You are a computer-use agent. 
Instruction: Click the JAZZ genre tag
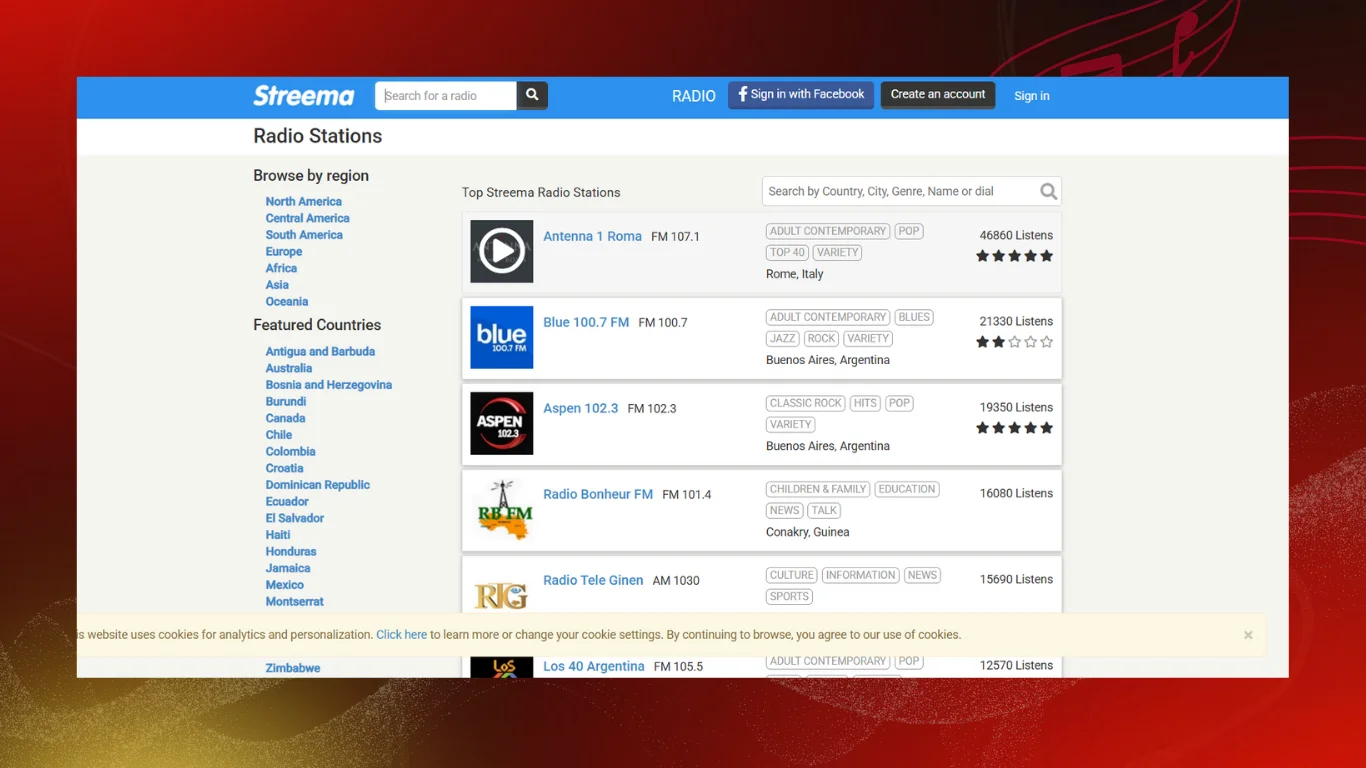pos(783,339)
